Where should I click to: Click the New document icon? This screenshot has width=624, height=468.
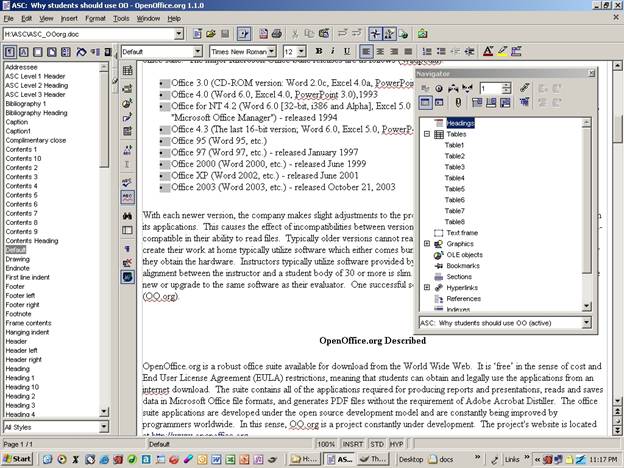click(197, 34)
